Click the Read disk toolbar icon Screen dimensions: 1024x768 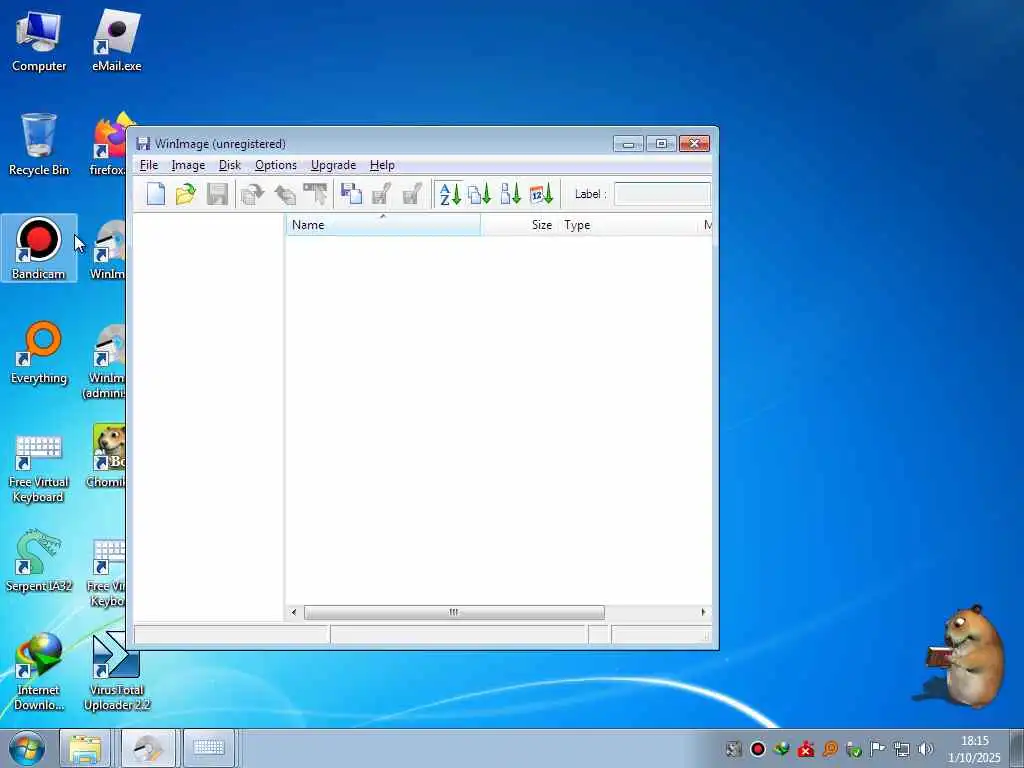click(252, 194)
